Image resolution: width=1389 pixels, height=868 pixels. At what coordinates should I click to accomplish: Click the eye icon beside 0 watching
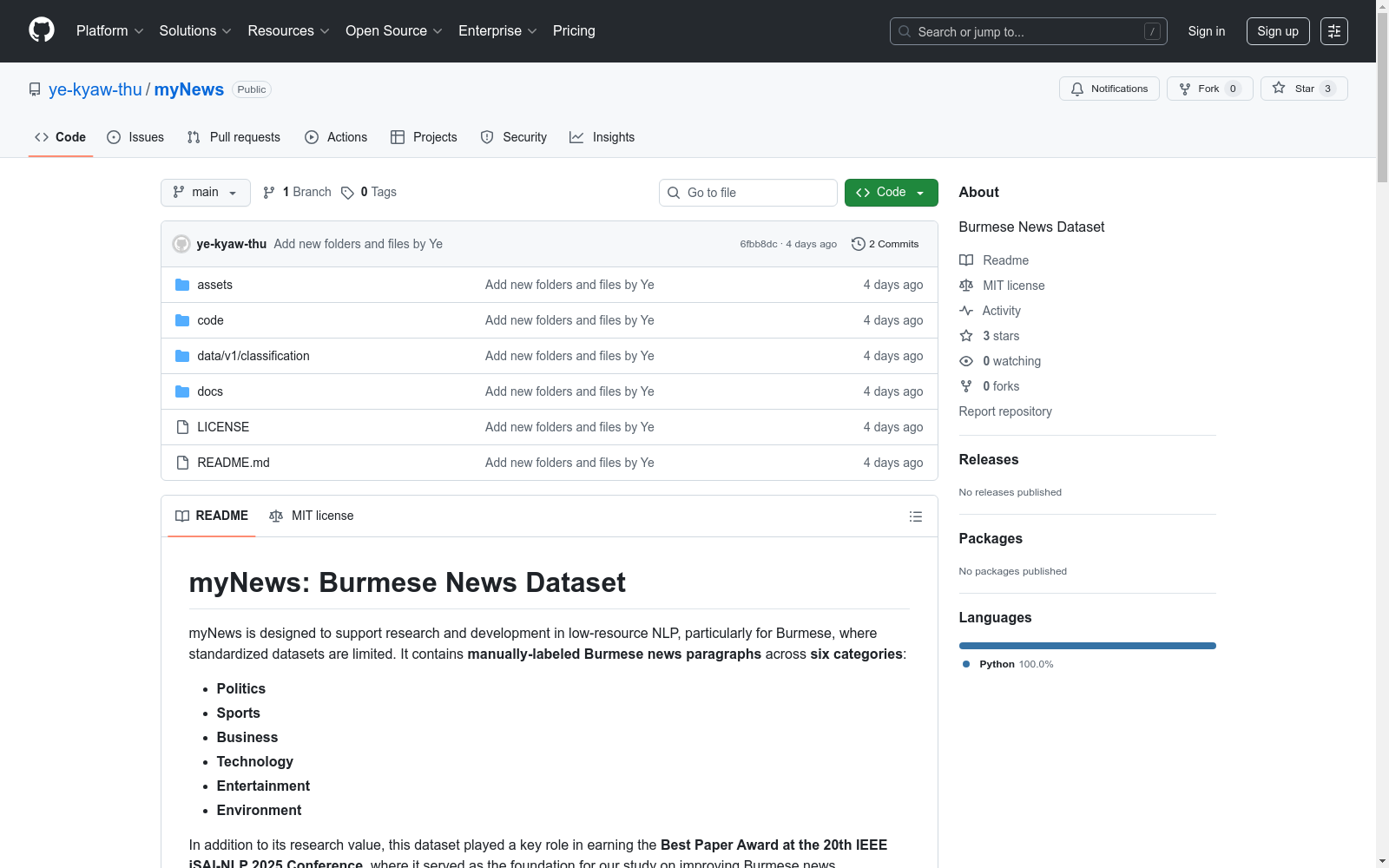coord(966,361)
